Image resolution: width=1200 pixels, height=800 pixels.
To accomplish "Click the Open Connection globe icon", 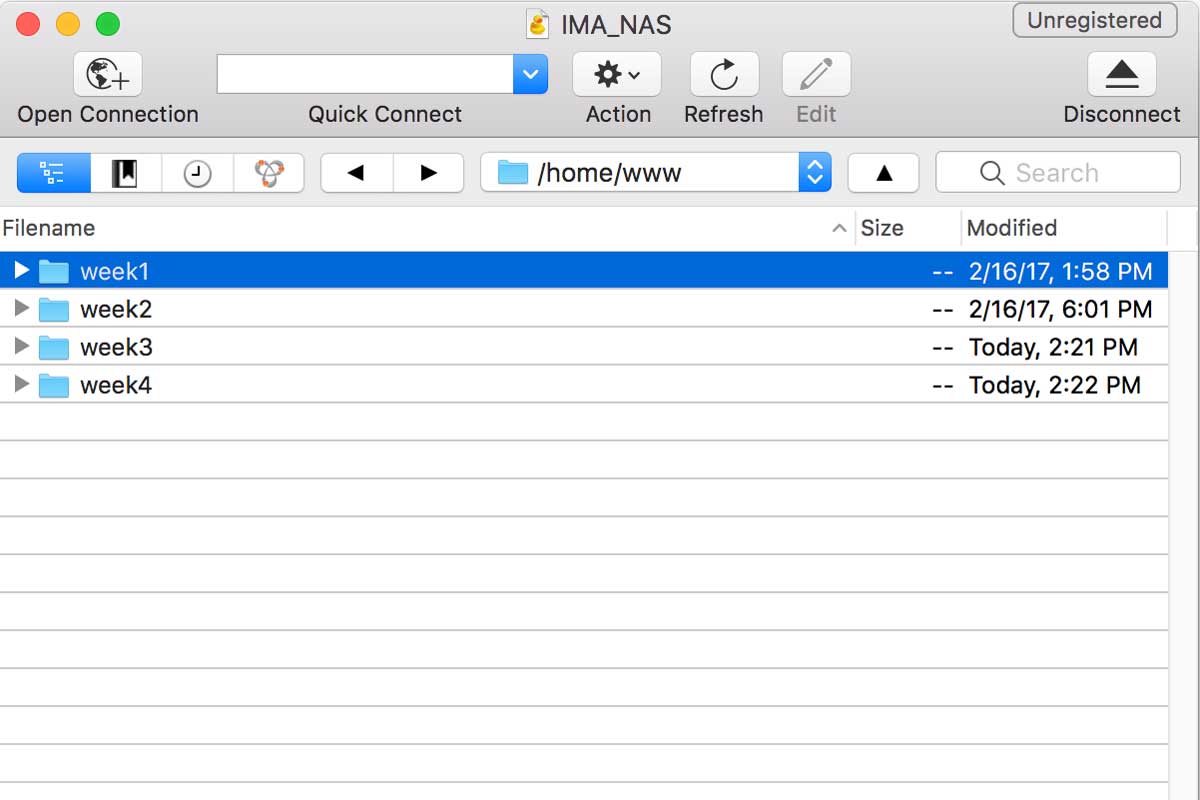I will point(108,75).
